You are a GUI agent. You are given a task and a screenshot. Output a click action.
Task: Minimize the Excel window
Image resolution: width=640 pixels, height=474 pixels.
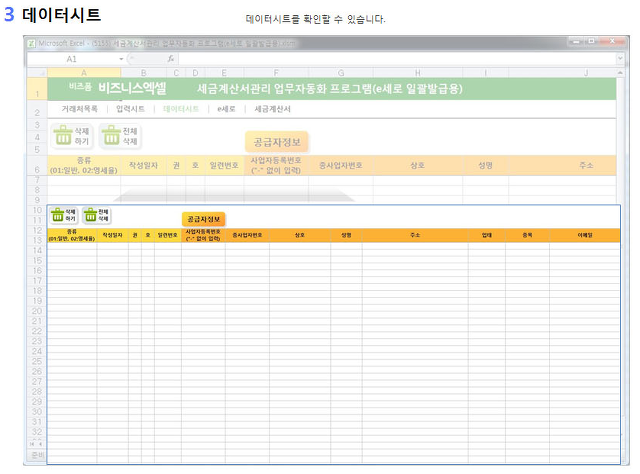coord(576,41)
